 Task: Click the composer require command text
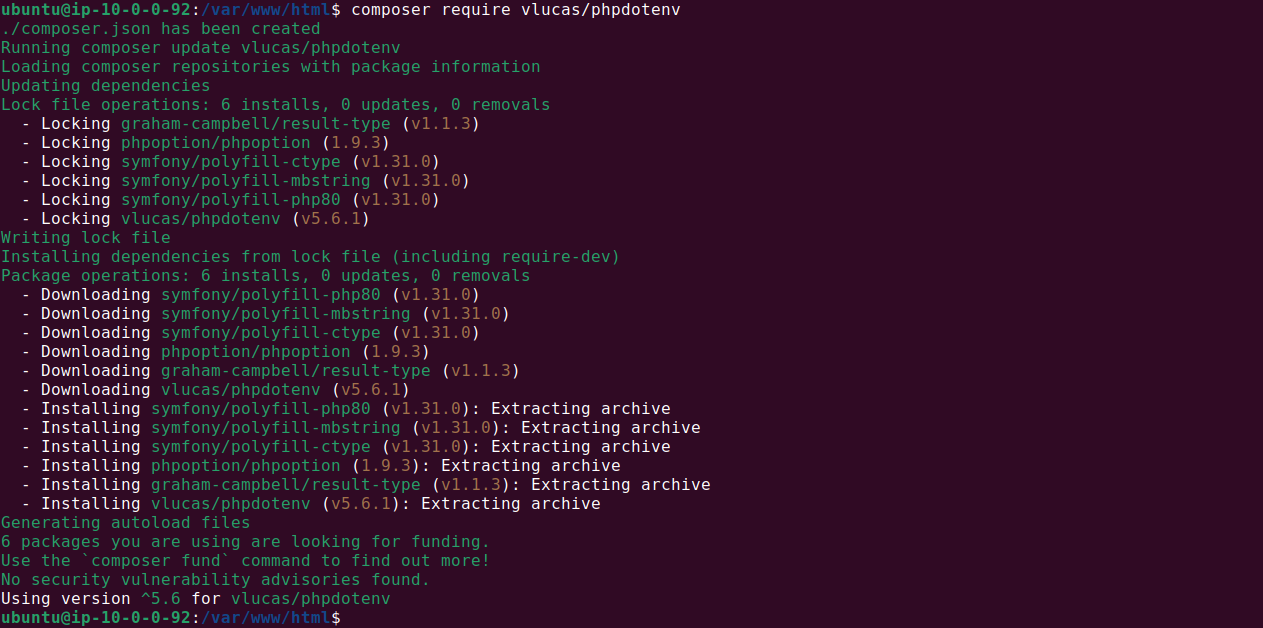(x=516, y=10)
